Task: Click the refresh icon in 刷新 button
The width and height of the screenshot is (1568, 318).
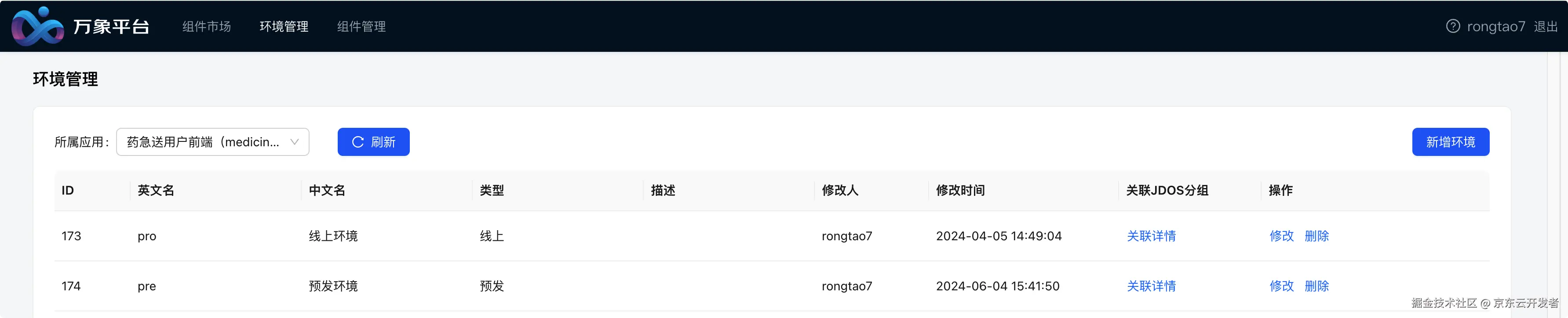Action: [x=358, y=142]
